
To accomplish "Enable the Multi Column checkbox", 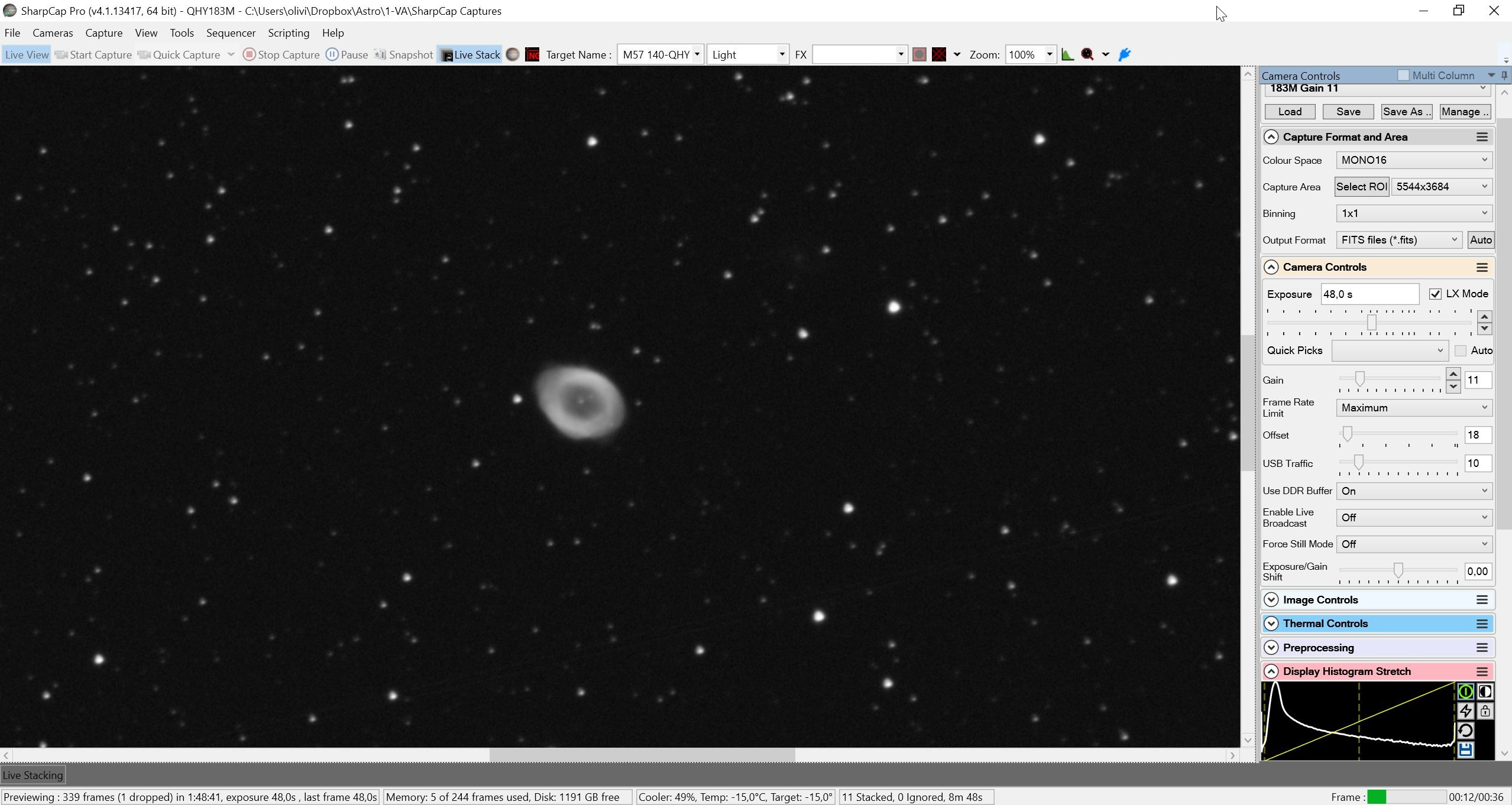I will coord(1403,76).
